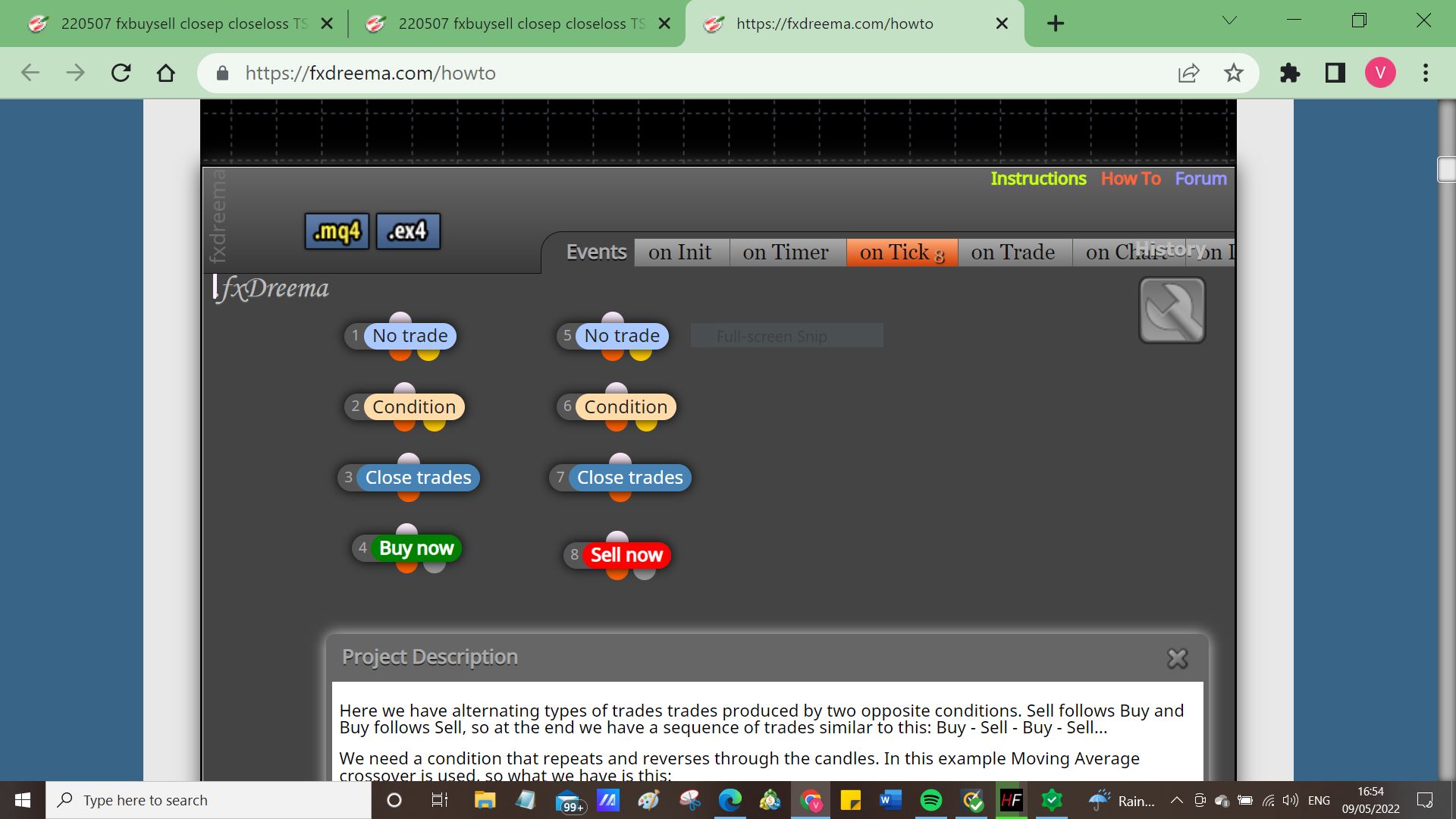Open the Snipping Tool on the taskbar
1456x819 pixels.
click(x=690, y=800)
